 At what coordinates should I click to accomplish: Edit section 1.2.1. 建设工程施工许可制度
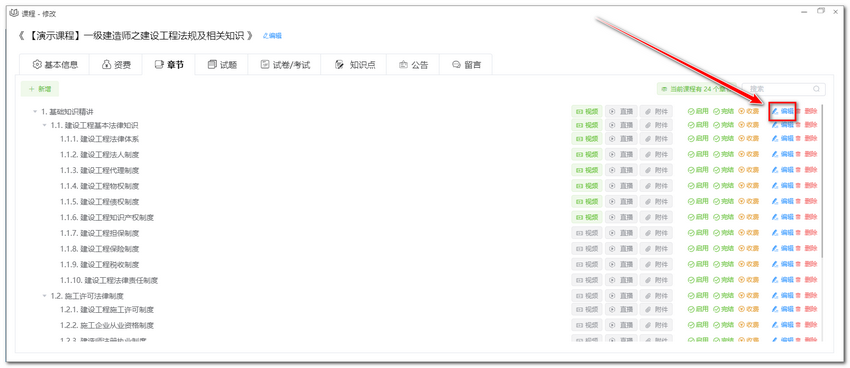(783, 309)
